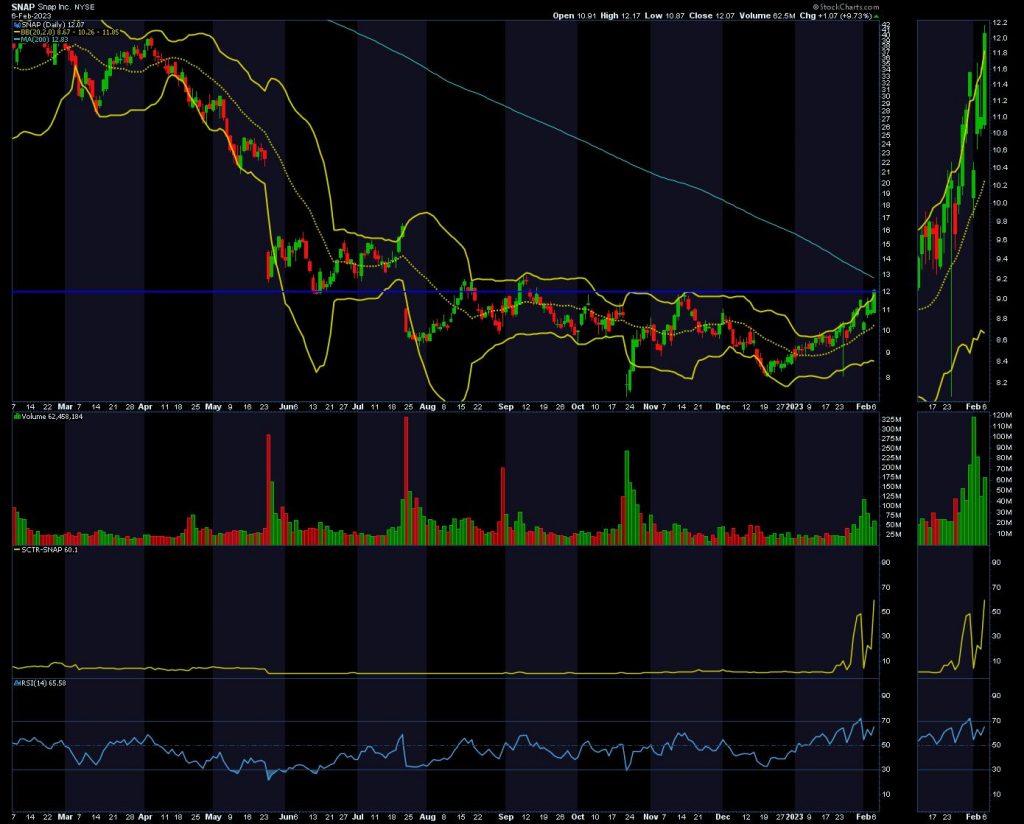
Task: Click the Chg +1.07 (+9.73%) value
Action: coord(835,16)
